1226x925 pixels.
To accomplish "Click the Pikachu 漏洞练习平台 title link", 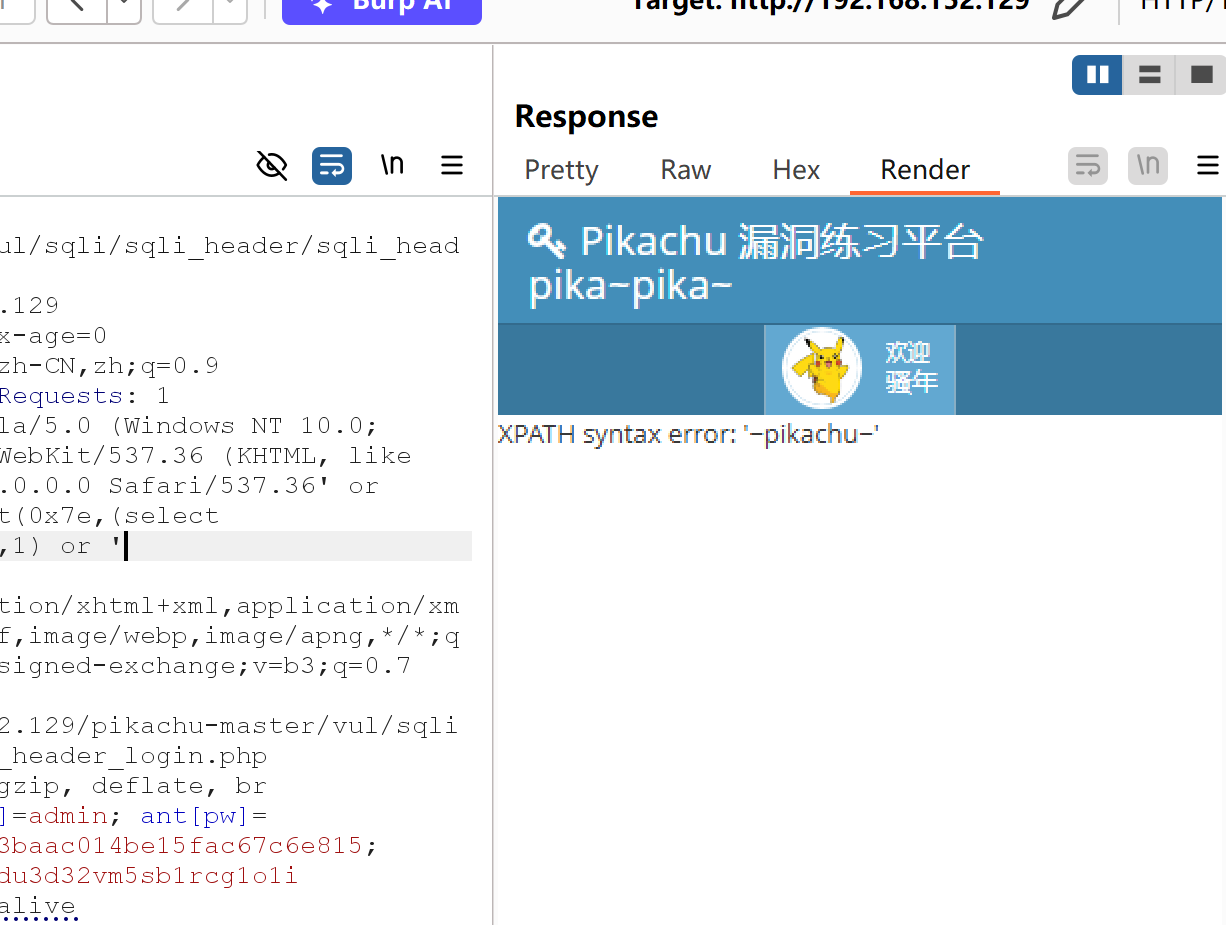I will pyautogui.click(x=782, y=242).
